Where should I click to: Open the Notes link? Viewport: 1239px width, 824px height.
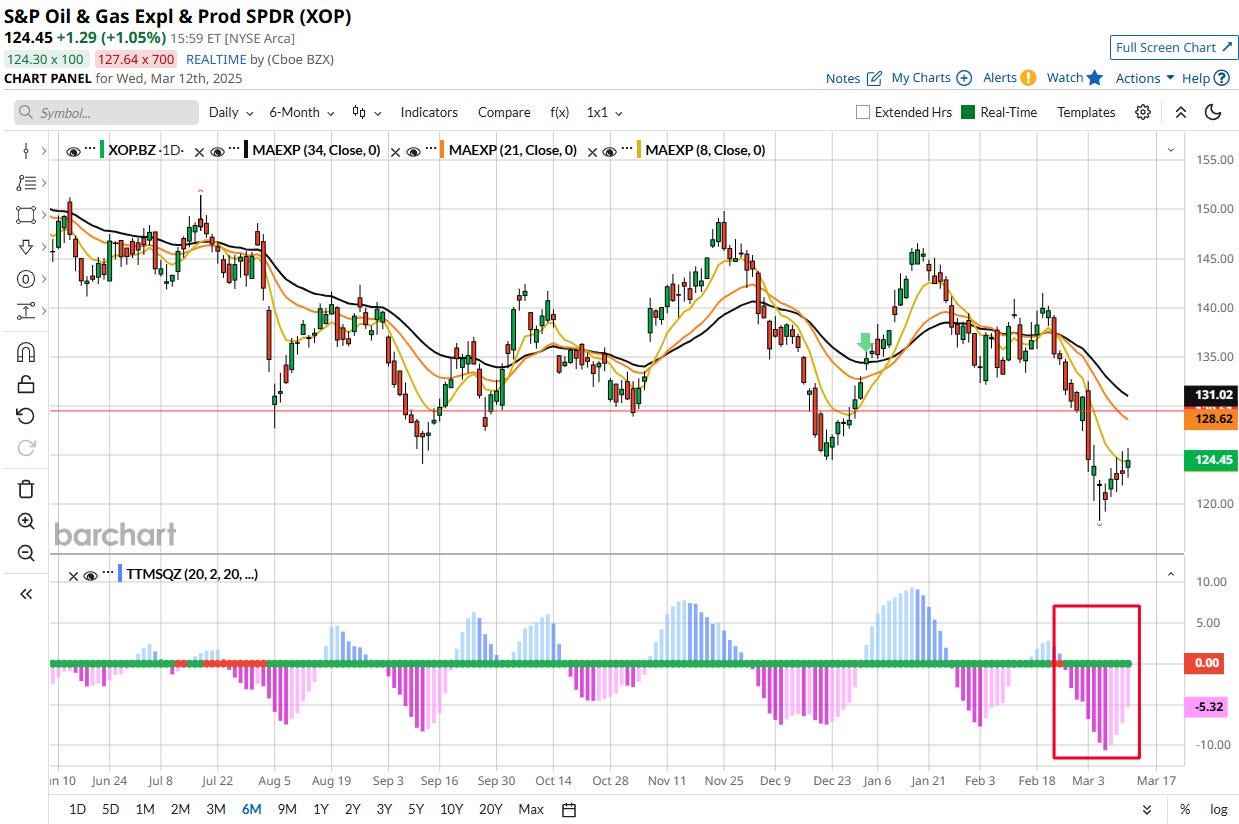pos(853,78)
